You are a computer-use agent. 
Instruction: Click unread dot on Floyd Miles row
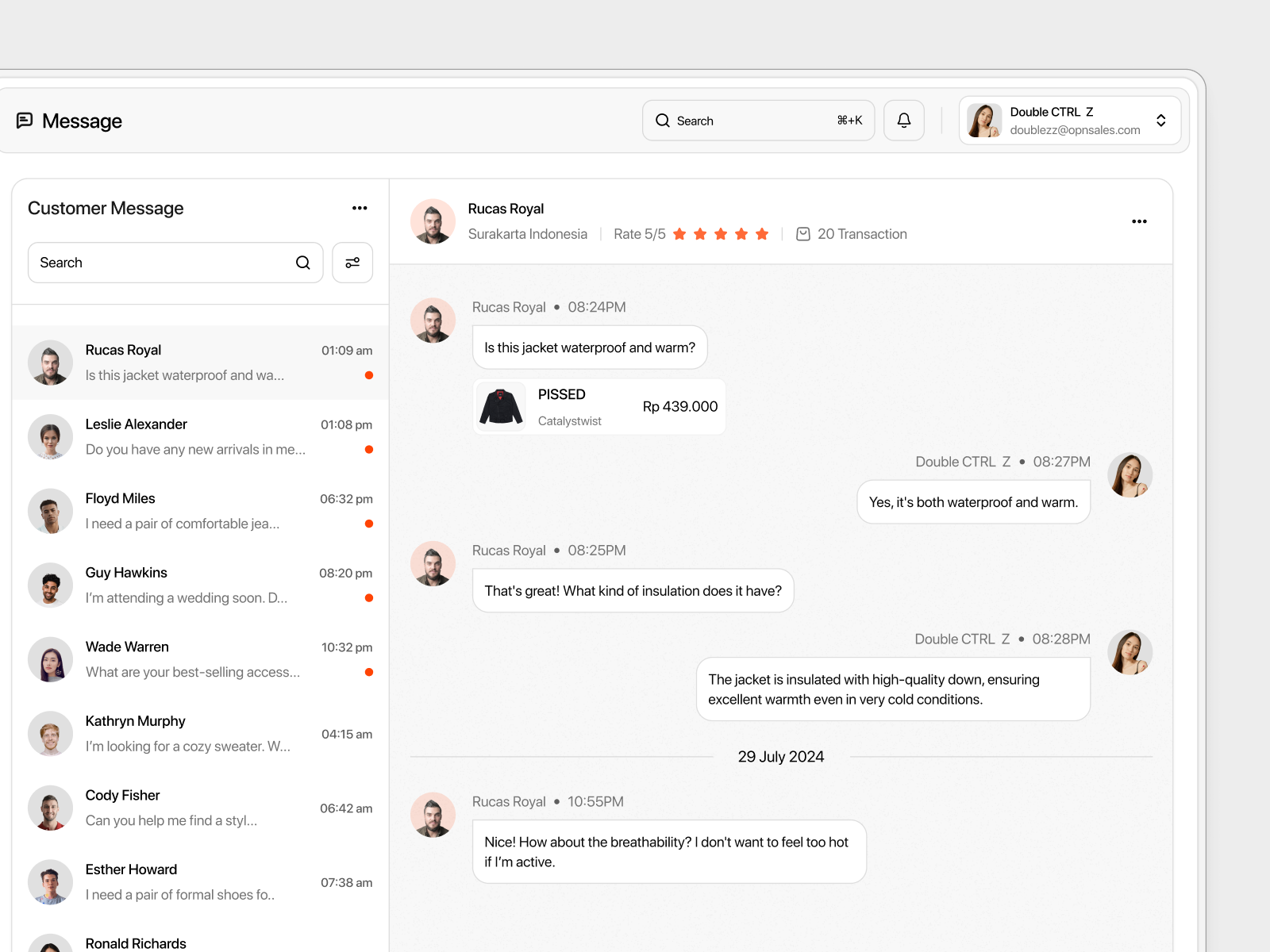coord(369,524)
